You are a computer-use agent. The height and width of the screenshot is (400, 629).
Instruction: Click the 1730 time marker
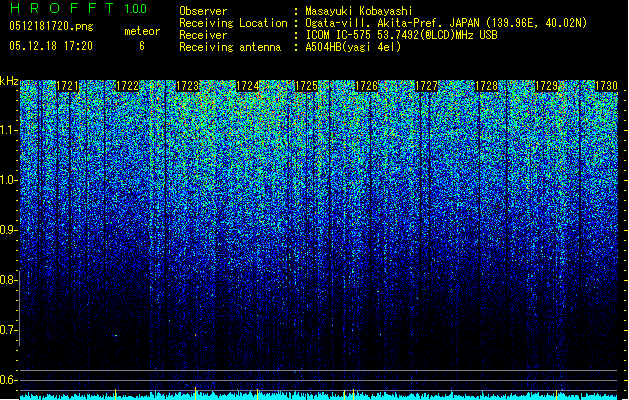pyautogui.click(x=606, y=86)
